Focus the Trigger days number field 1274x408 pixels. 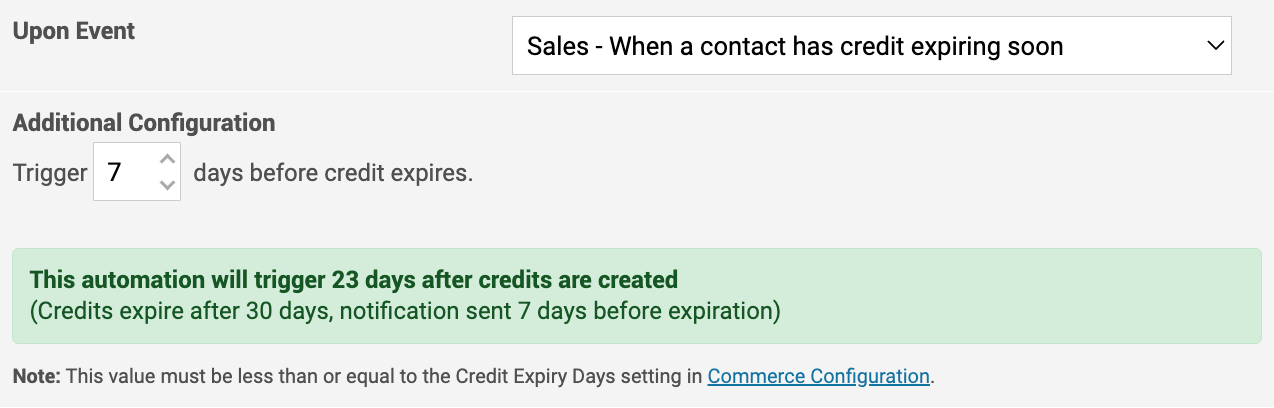pos(137,172)
